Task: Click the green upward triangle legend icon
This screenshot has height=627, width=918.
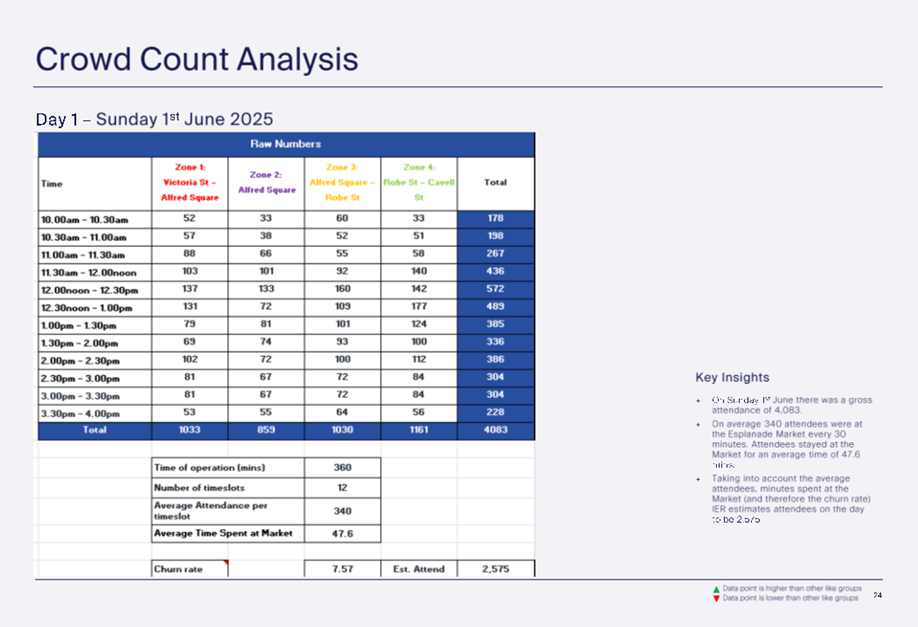Action: 715,590
